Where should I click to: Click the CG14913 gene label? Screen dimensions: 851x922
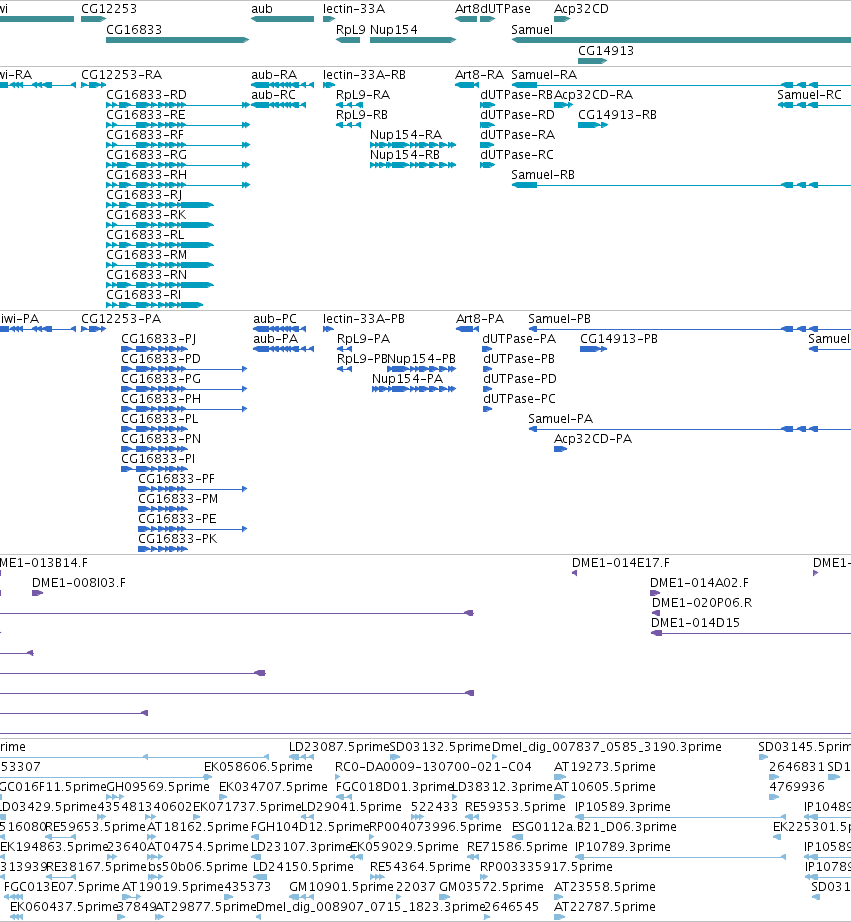(x=606, y=51)
